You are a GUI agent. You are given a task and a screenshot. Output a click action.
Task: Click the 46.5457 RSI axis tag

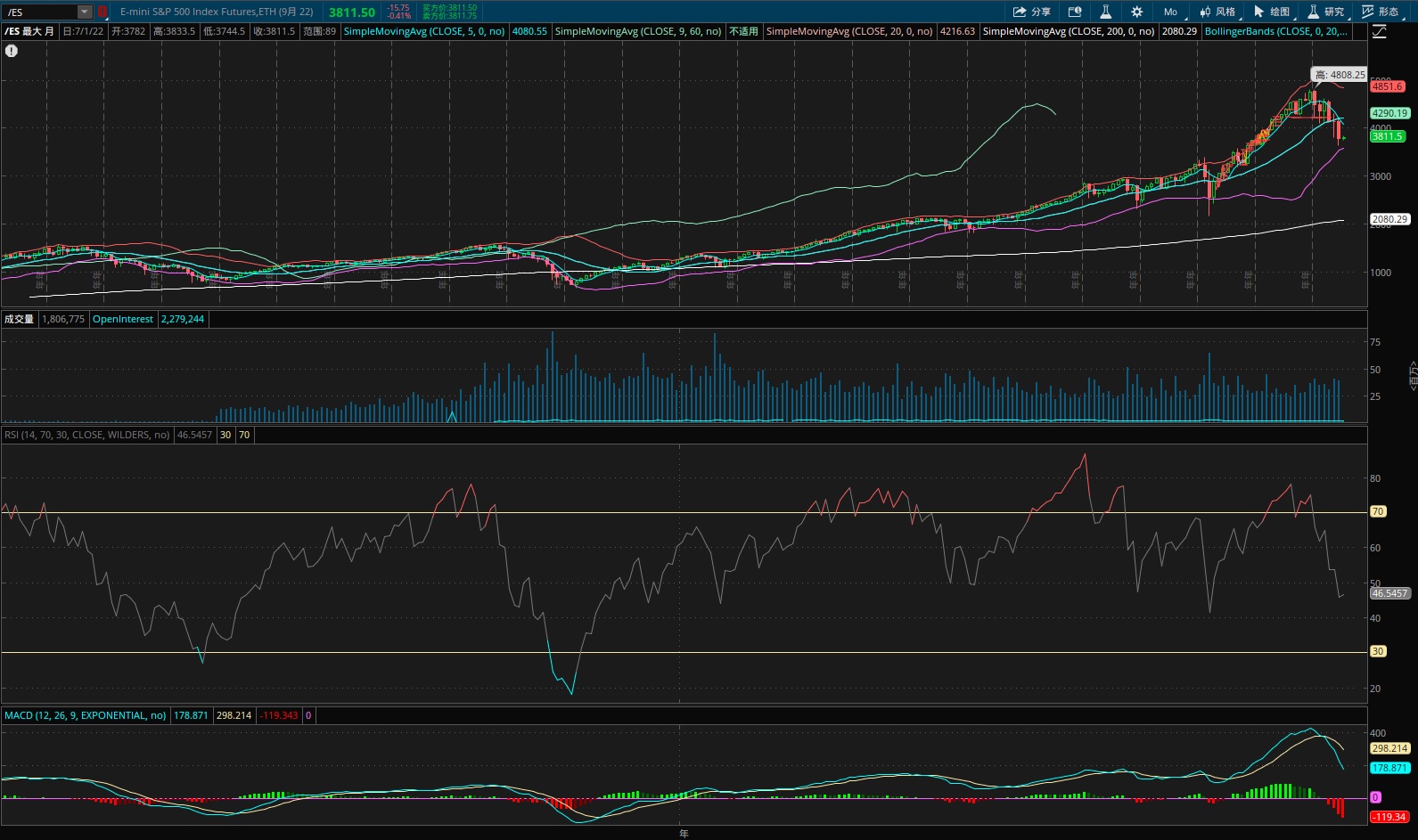[x=1390, y=593]
